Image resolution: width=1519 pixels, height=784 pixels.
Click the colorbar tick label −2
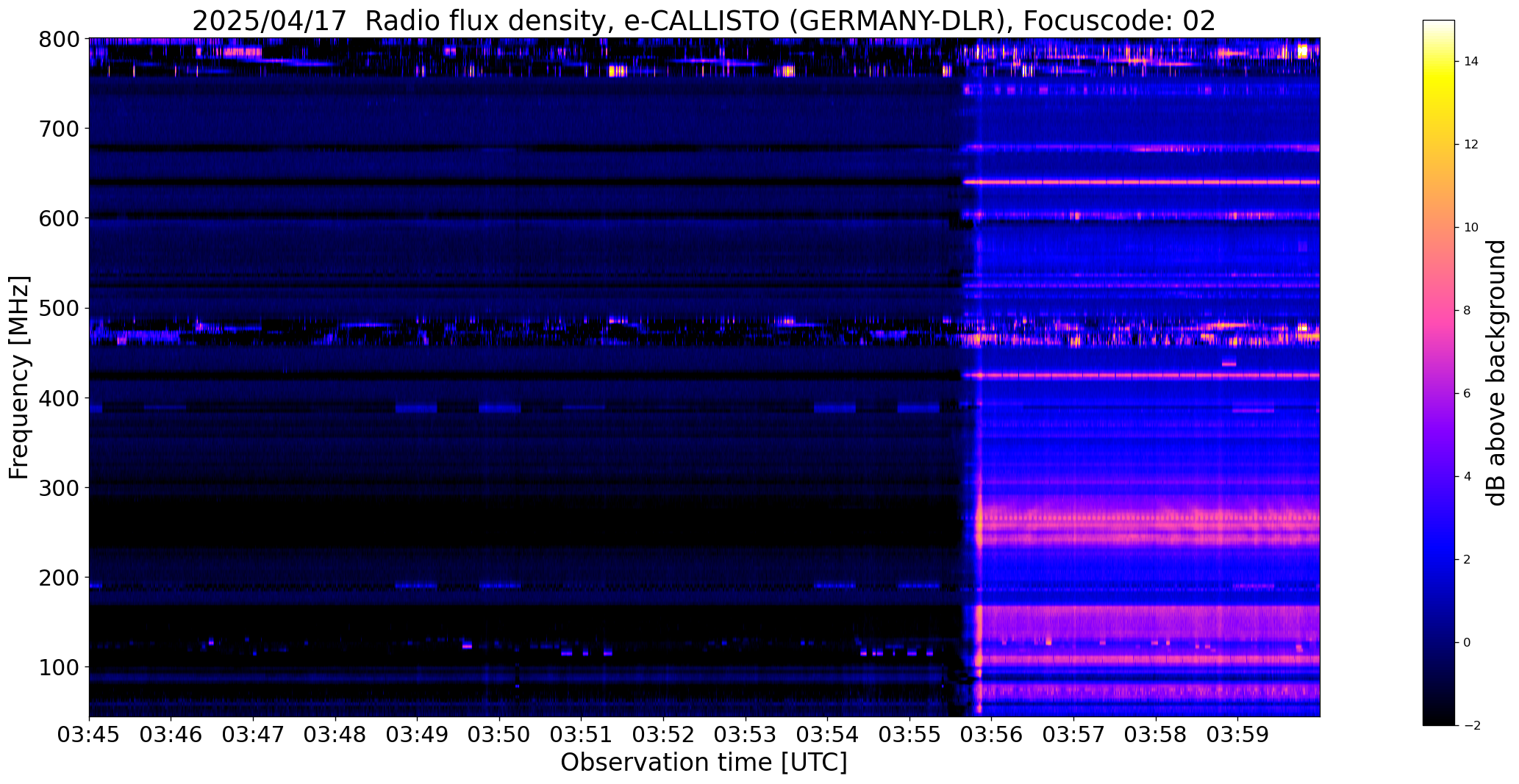click(1471, 726)
